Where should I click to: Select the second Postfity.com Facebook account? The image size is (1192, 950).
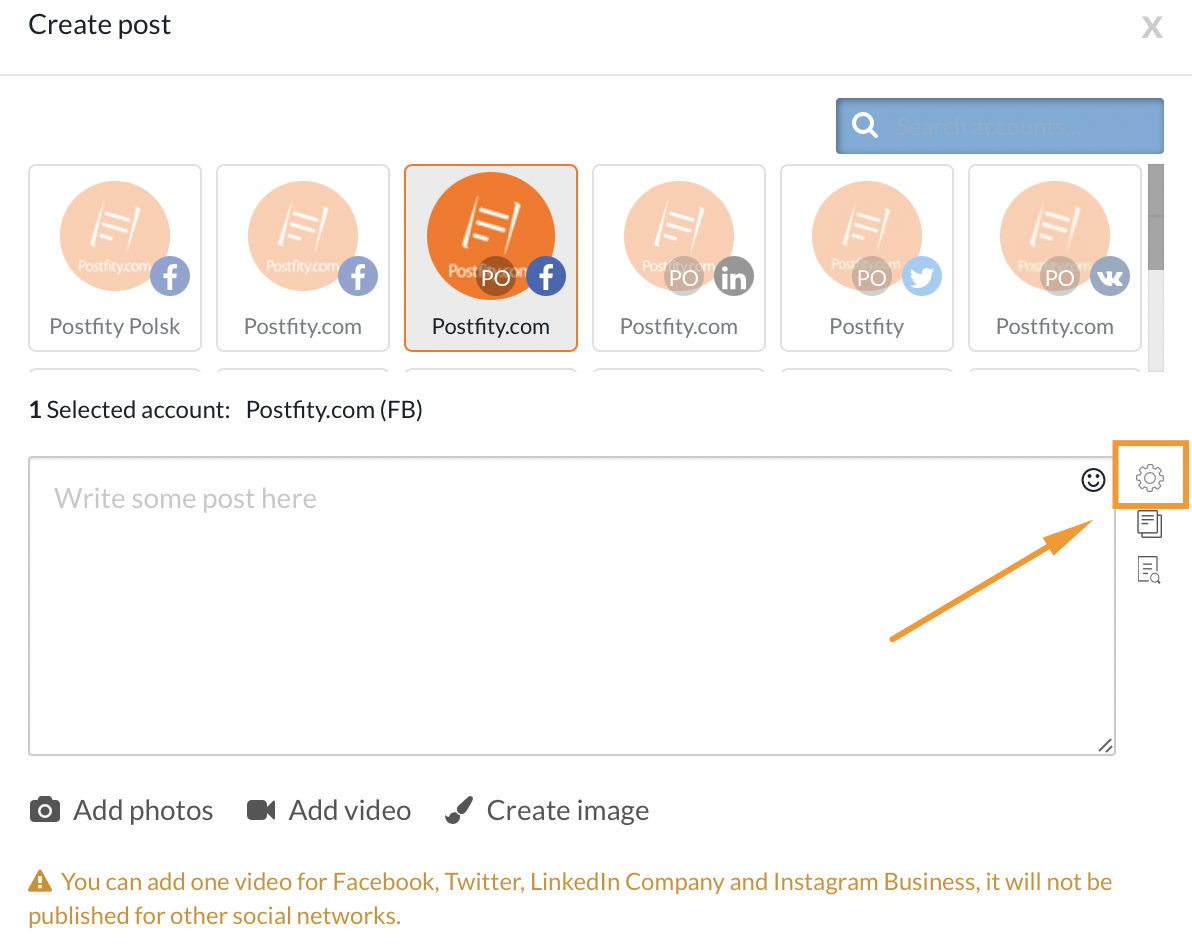(303, 258)
